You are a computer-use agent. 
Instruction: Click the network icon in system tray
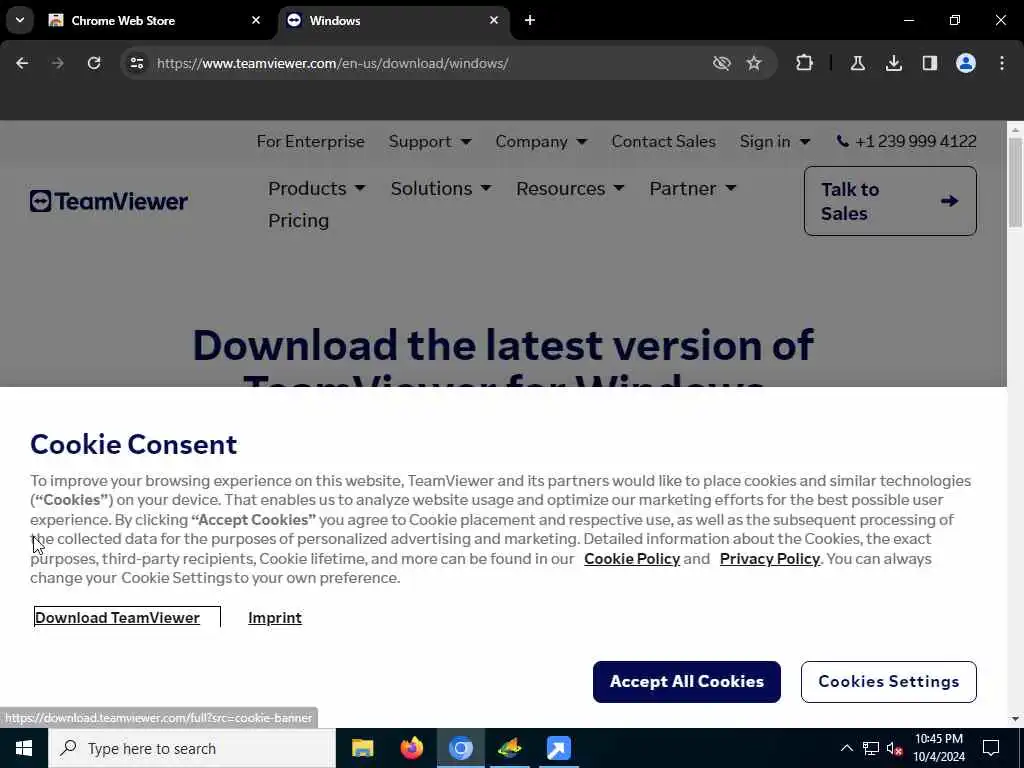871,748
